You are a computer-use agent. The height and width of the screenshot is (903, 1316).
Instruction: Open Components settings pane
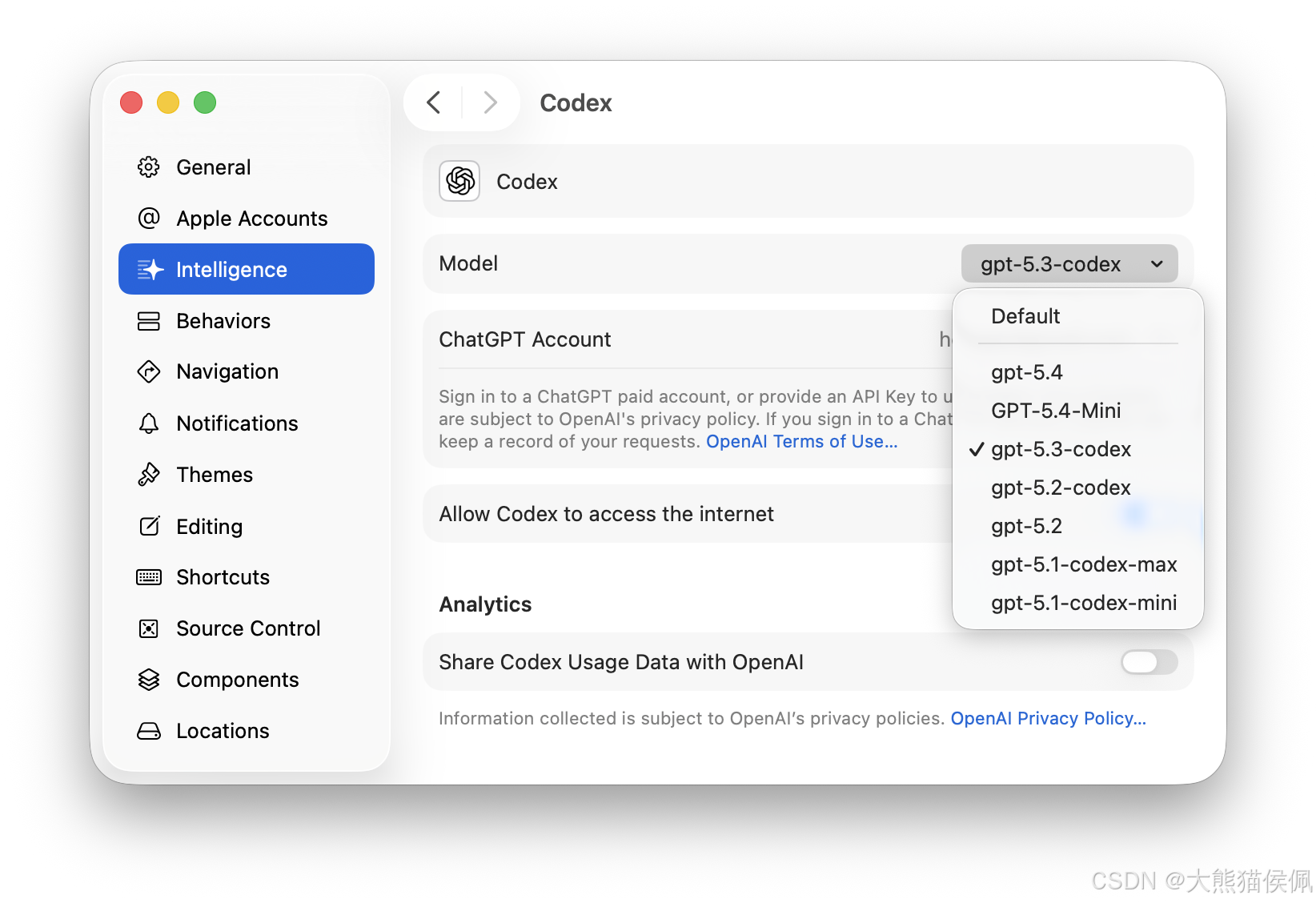[247, 680]
